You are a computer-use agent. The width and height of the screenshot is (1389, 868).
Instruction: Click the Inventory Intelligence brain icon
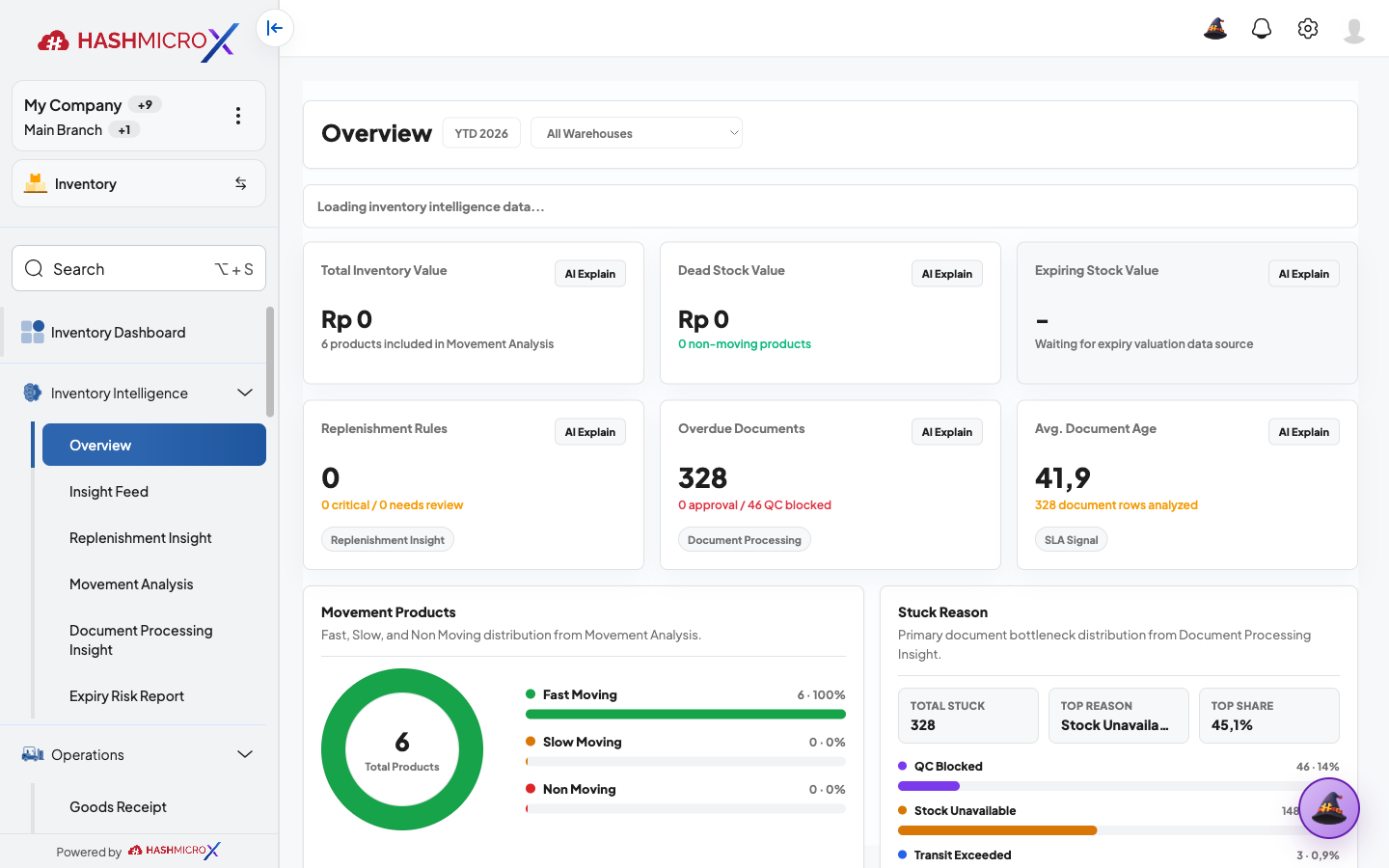33,393
